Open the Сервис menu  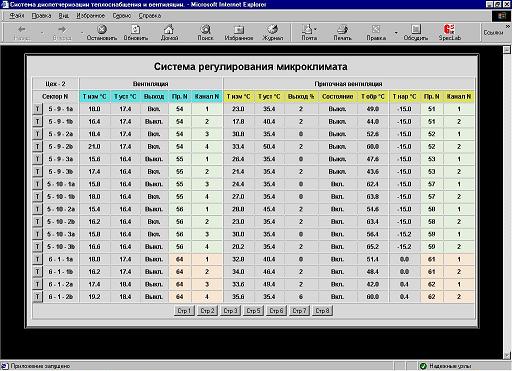coord(122,16)
